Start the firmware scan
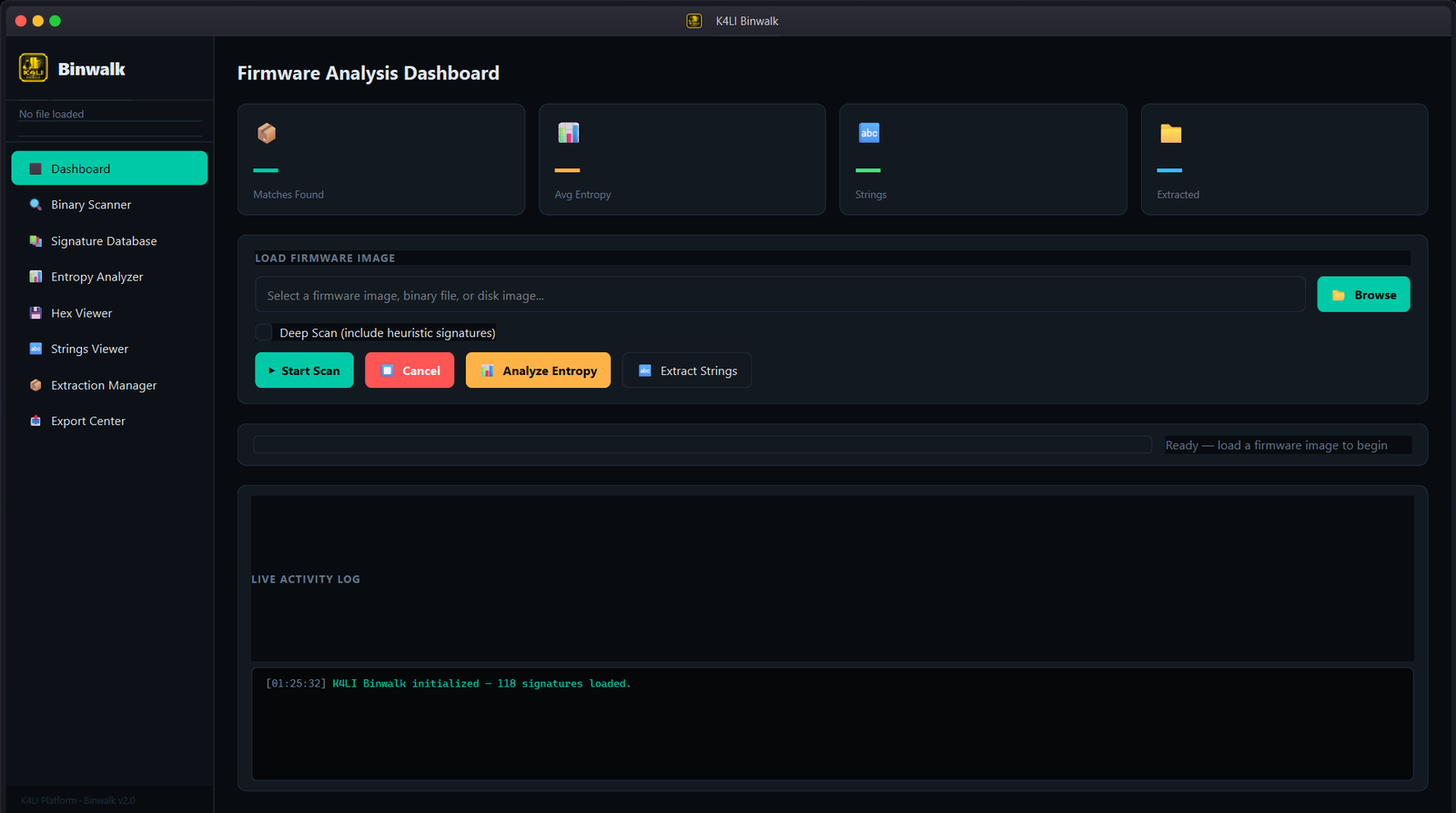This screenshot has width=1456, height=813. pyautogui.click(x=304, y=371)
